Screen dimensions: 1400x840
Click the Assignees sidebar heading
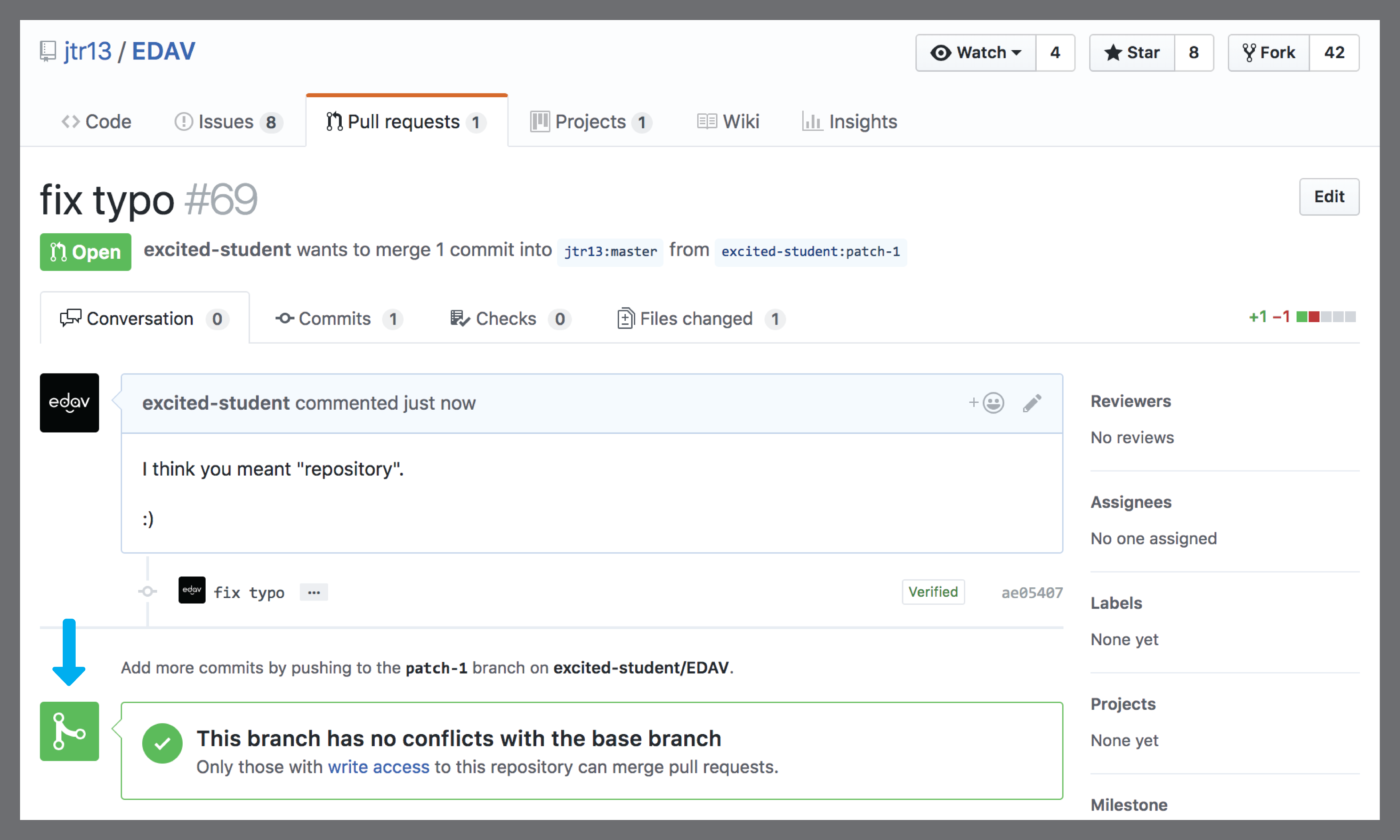1132,502
